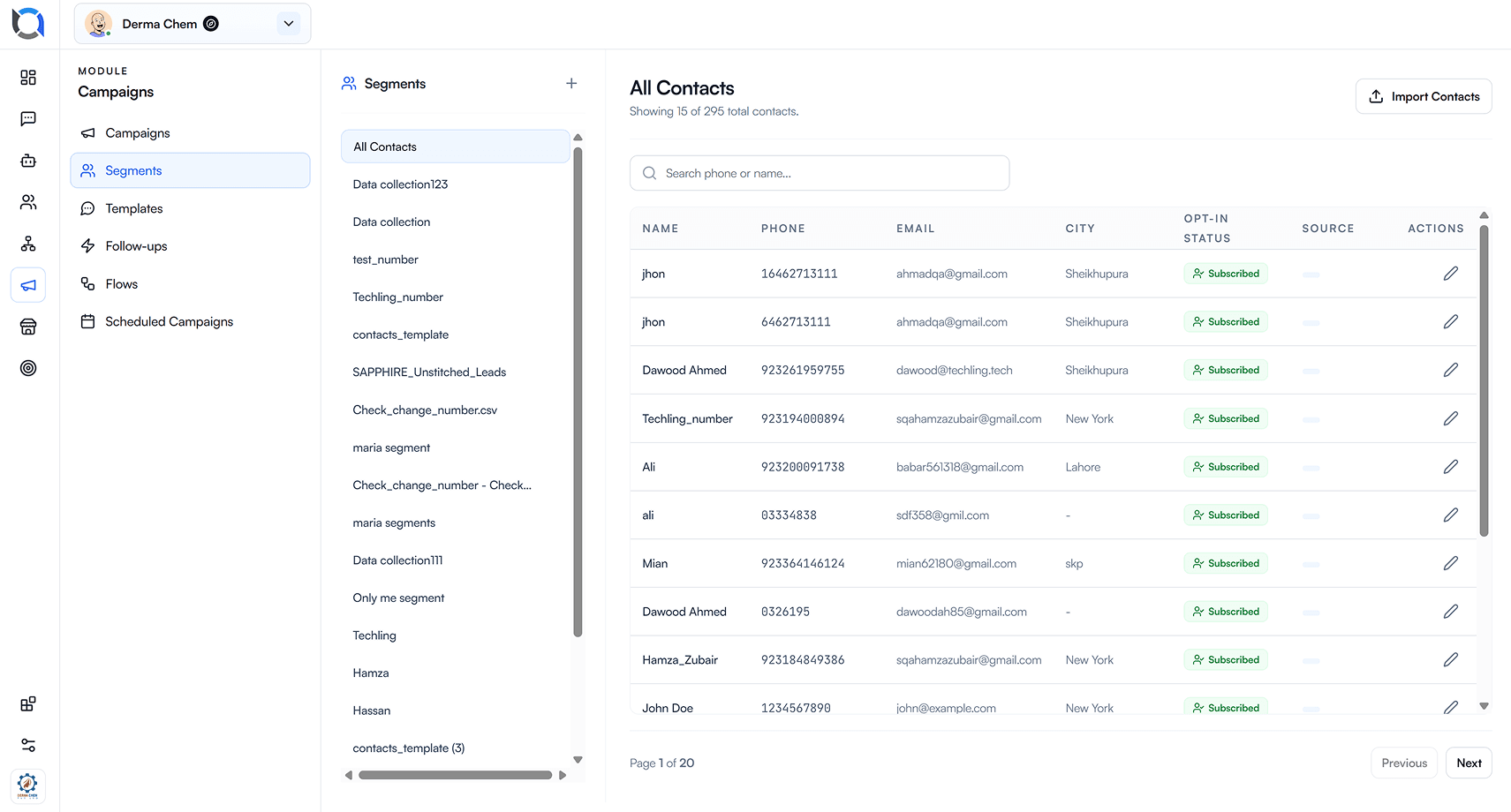
Task: Select the megaphone campaigns icon in left rail
Action: pyautogui.click(x=28, y=285)
